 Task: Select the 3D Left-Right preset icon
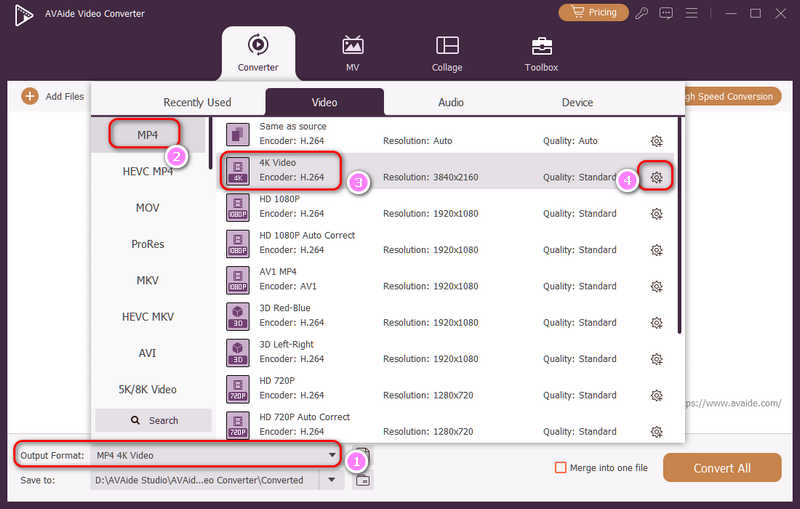pyautogui.click(x=238, y=353)
